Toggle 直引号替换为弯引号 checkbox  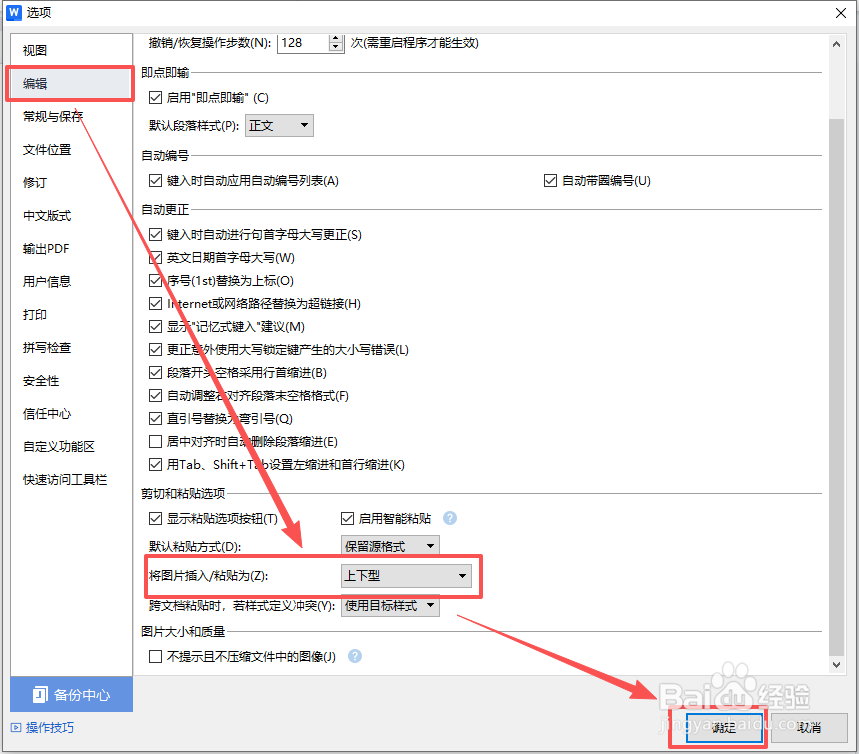[156, 419]
